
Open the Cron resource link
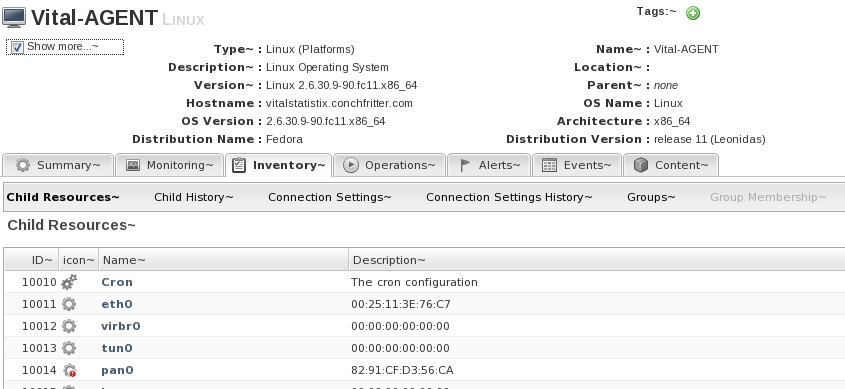tap(117, 282)
